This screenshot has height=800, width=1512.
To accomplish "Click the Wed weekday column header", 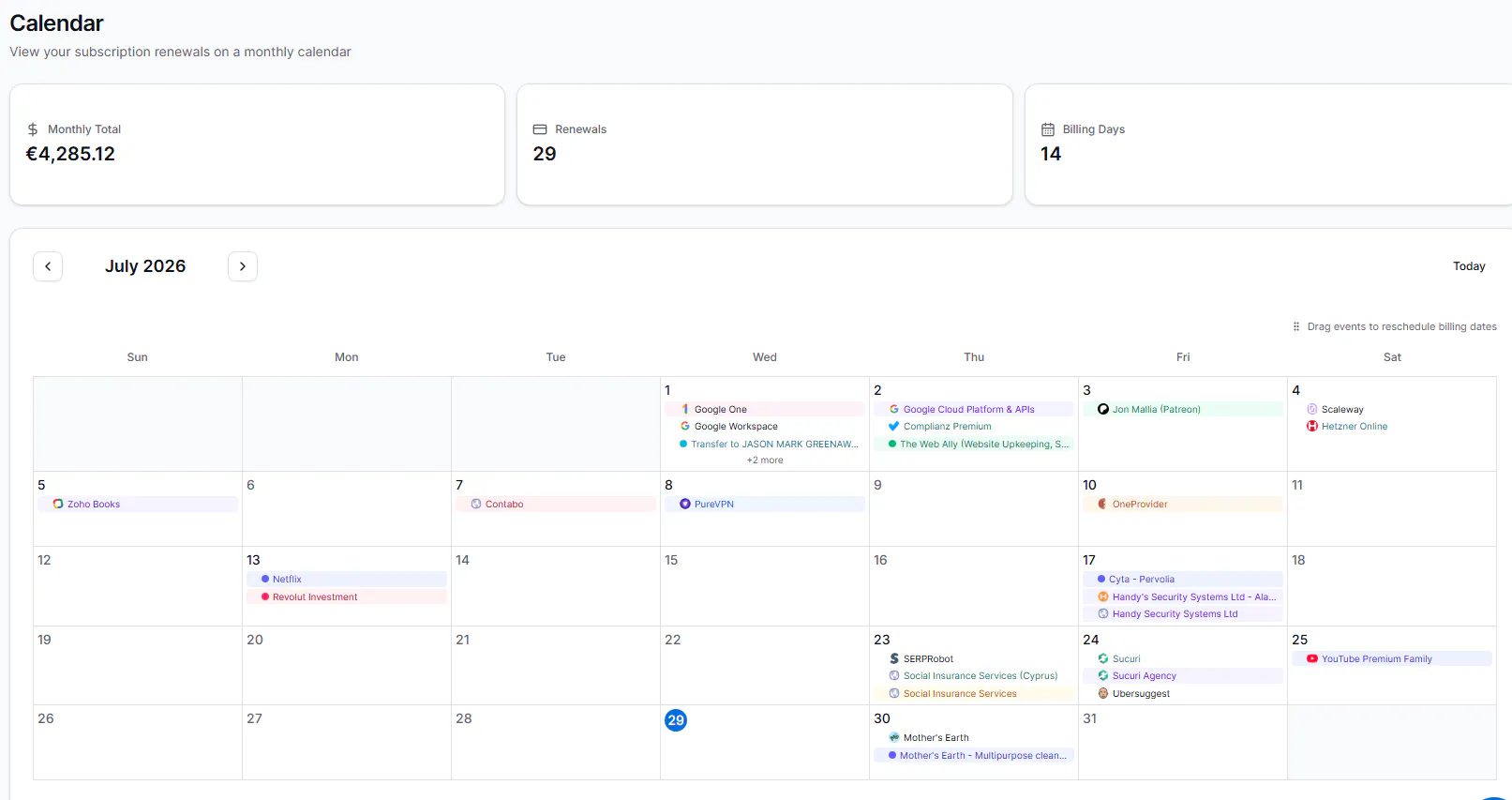I will click(x=765, y=357).
